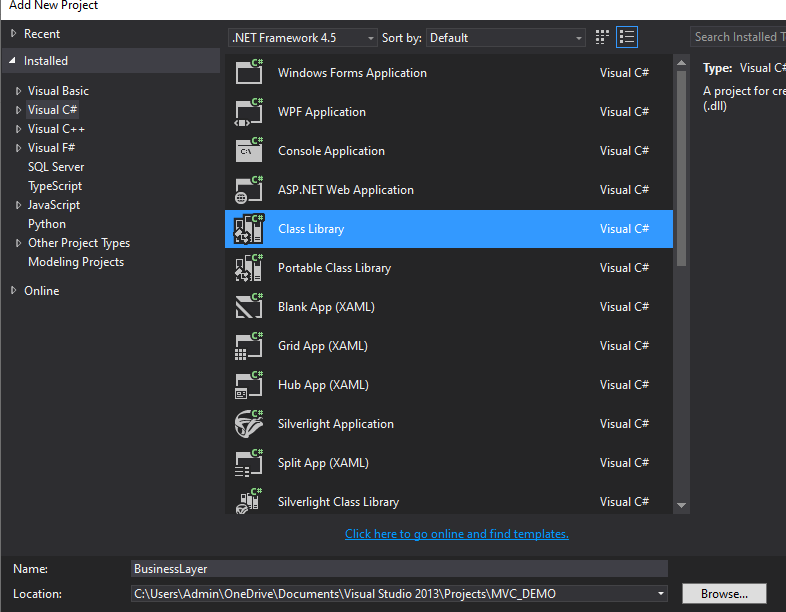Click the Location path text field
Screen dimensions: 786x612
[x=393, y=594]
